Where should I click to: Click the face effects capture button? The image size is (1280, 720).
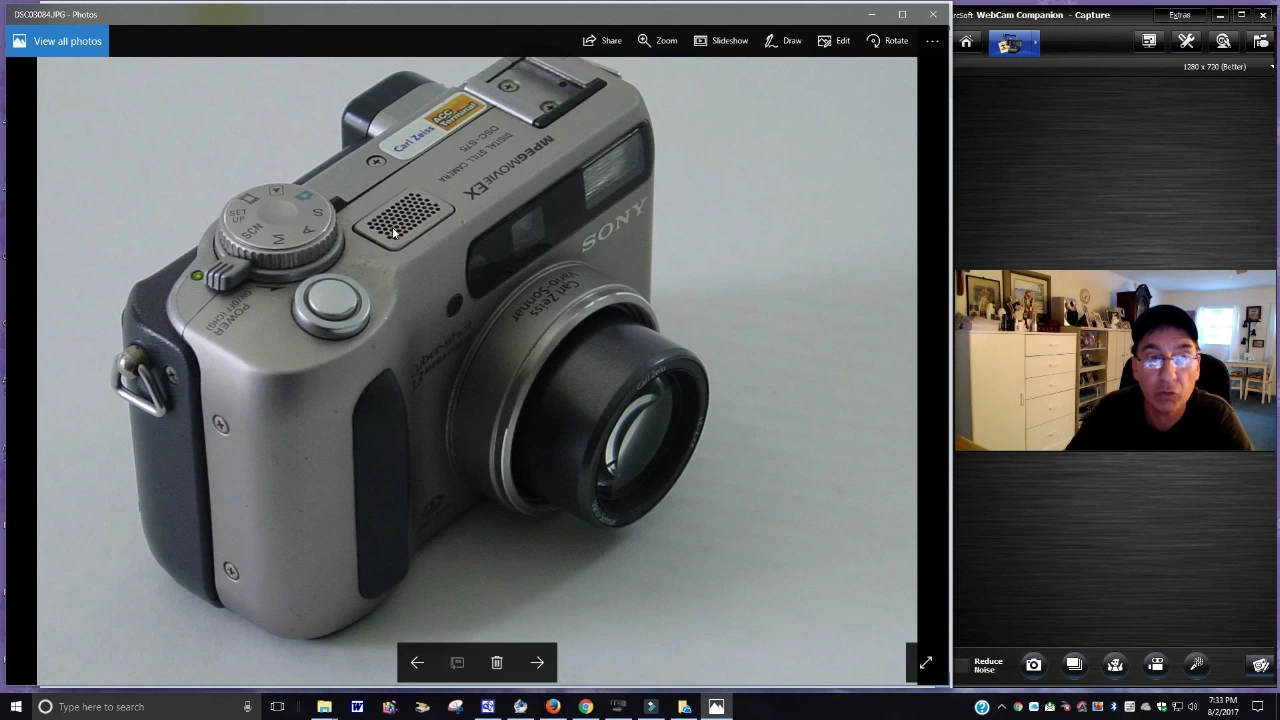click(x=1115, y=665)
